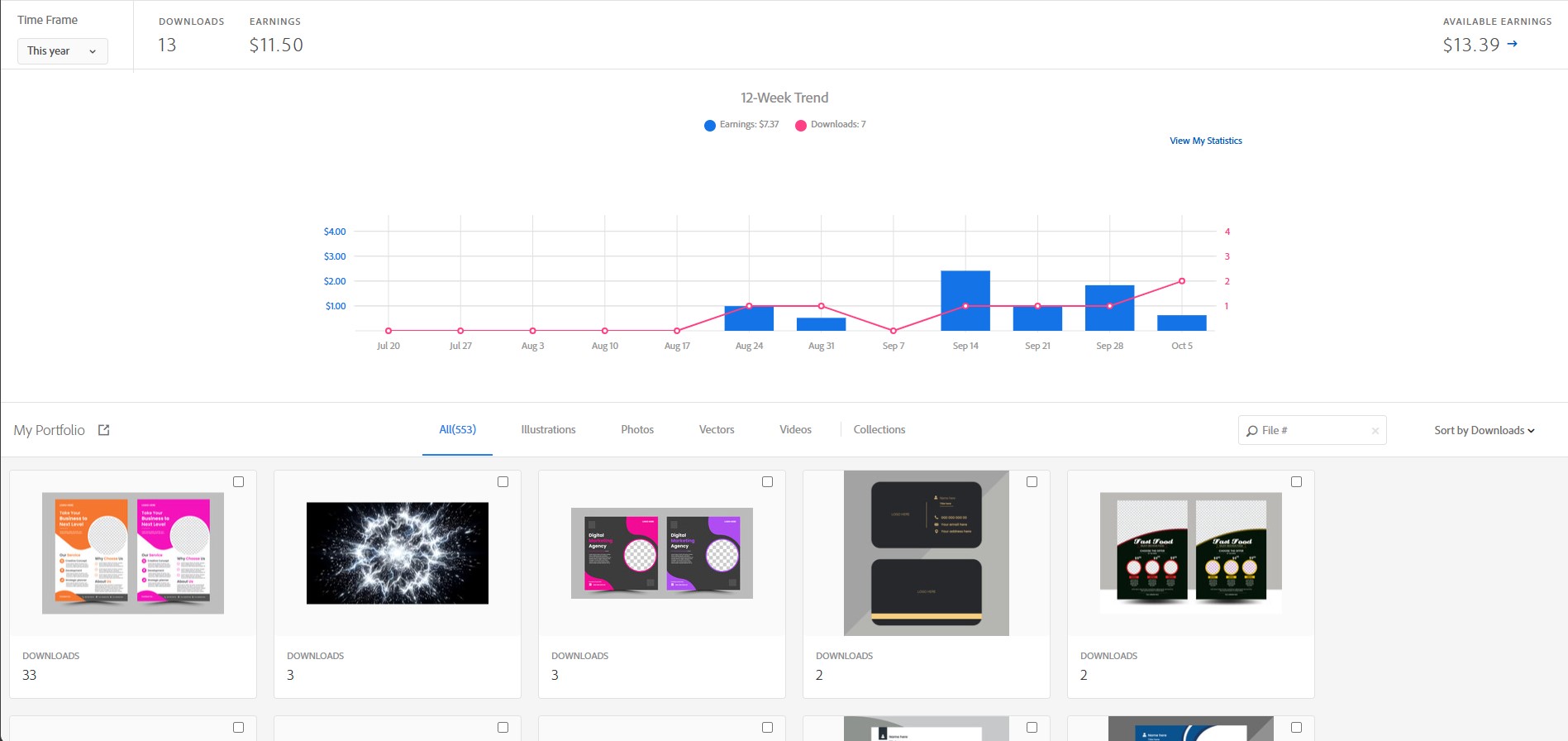Open the Collections tab
Viewport: 1568px width, 741px height.
click(879, 430)
